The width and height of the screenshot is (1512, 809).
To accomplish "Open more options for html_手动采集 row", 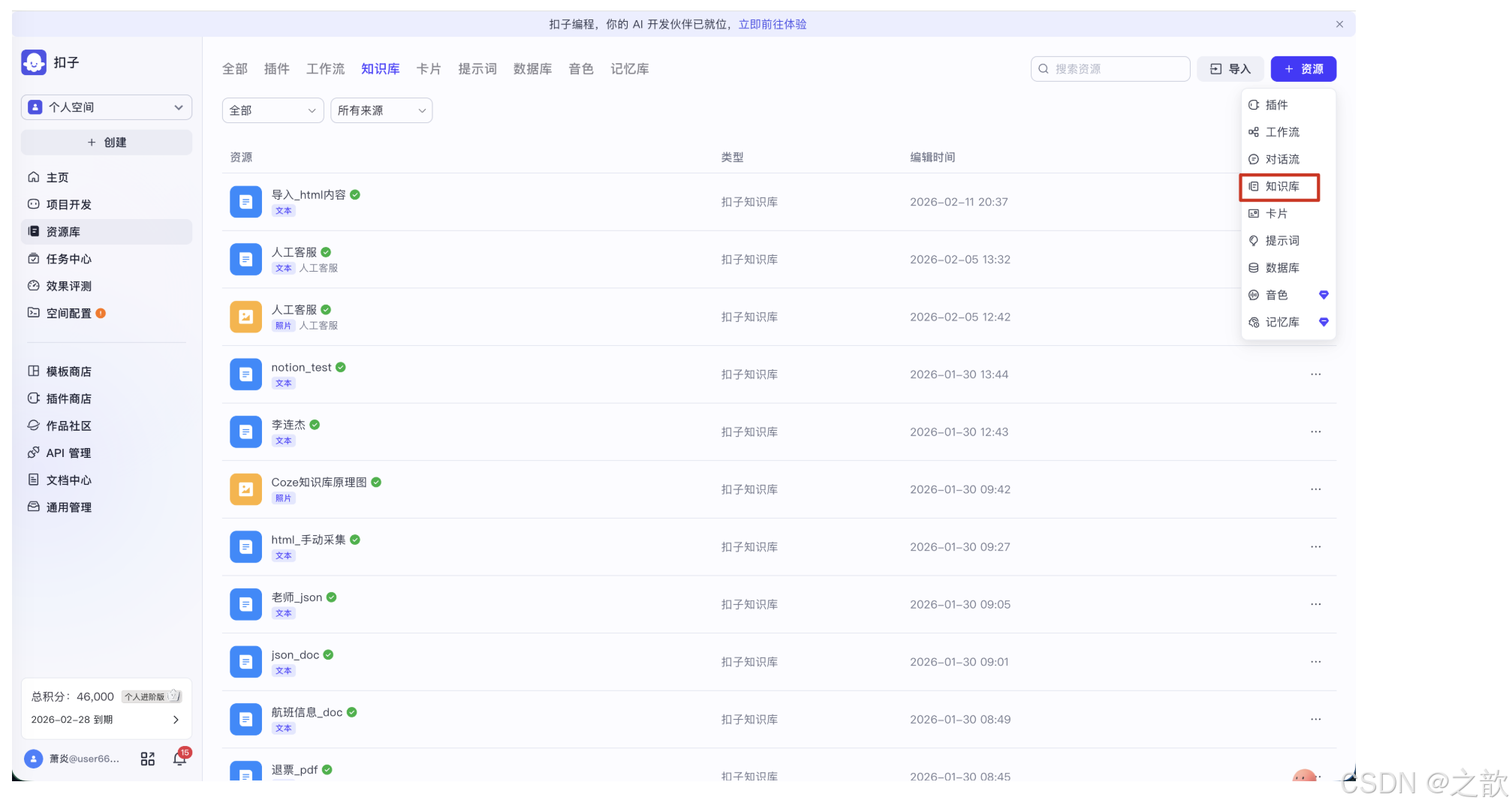I will (x=1315, y=547).
